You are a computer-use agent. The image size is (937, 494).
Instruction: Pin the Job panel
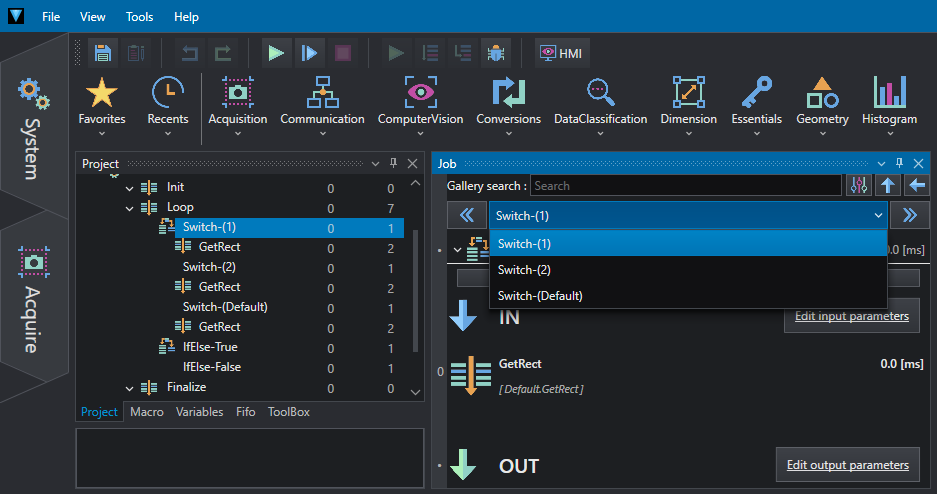pos(899,163)
